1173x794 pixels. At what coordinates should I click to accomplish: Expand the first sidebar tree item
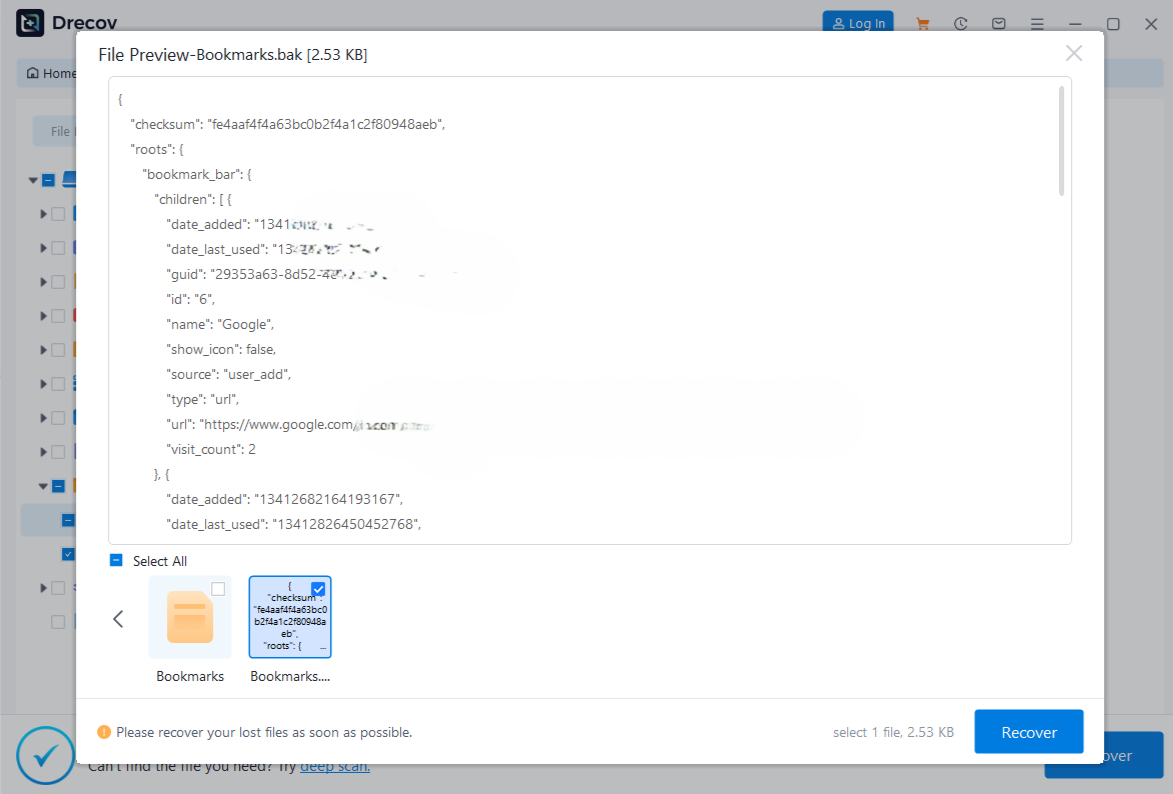click(x=41, y=213)
